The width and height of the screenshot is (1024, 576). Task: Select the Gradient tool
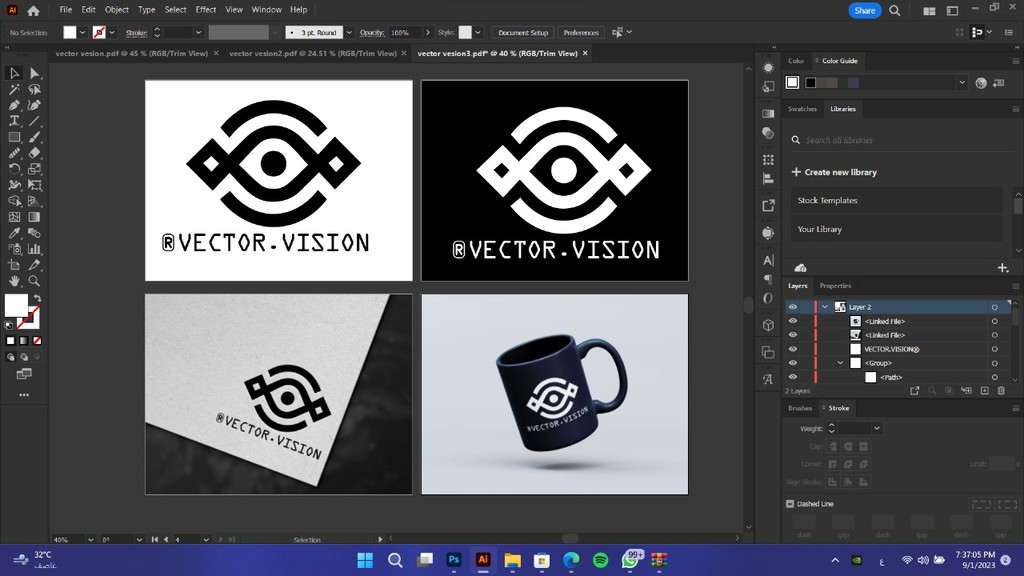click(x=35, y=217)
